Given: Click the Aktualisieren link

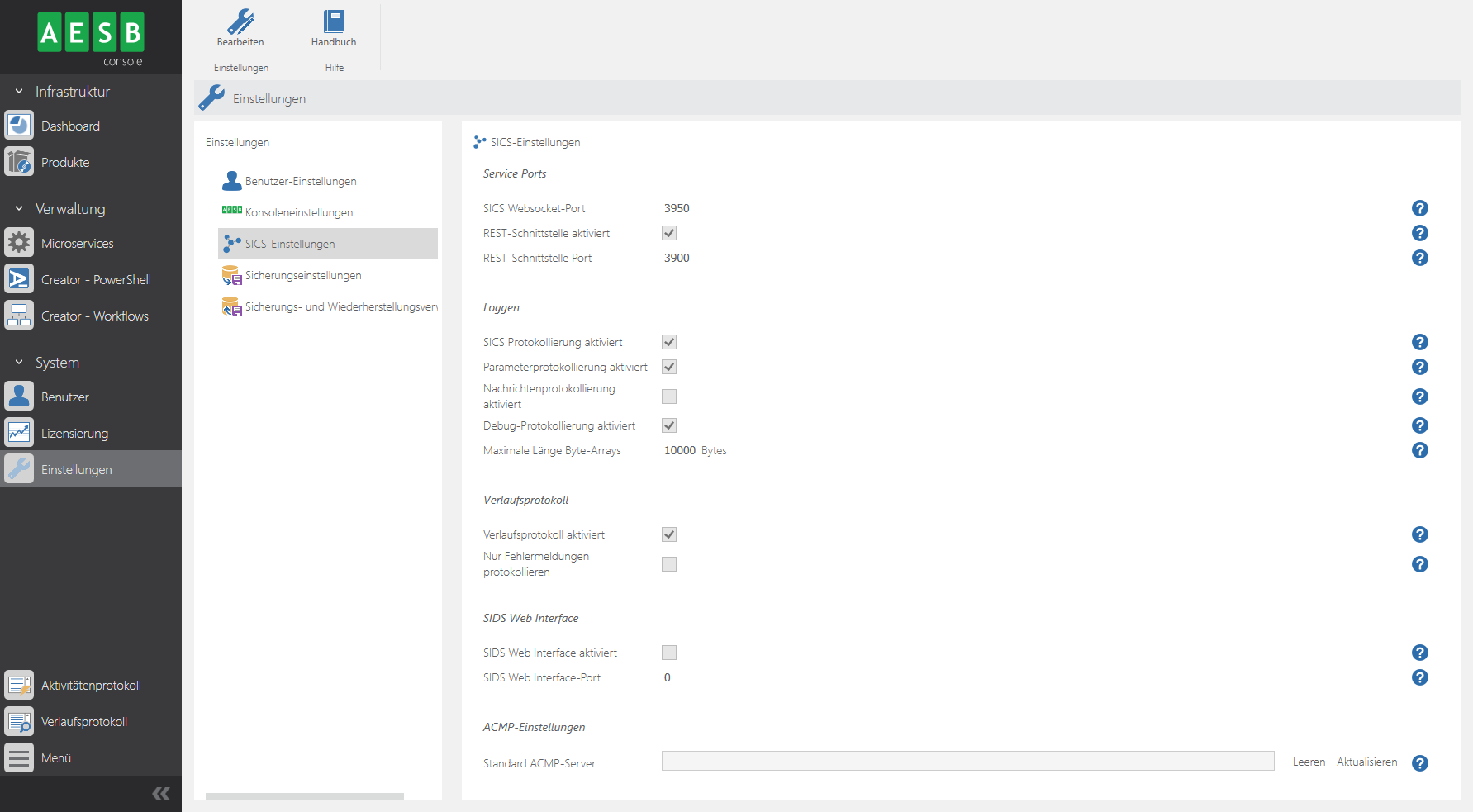Looking at the screenshot, I should pyautogui.click(x=1366, y=762).
